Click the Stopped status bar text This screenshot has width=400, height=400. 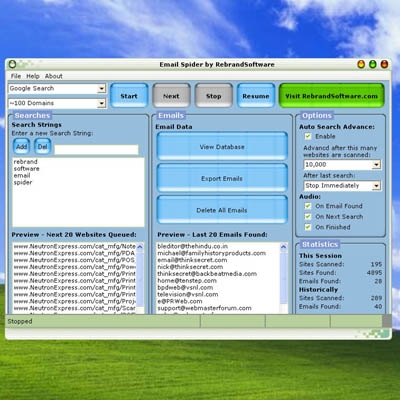[20, 322]
